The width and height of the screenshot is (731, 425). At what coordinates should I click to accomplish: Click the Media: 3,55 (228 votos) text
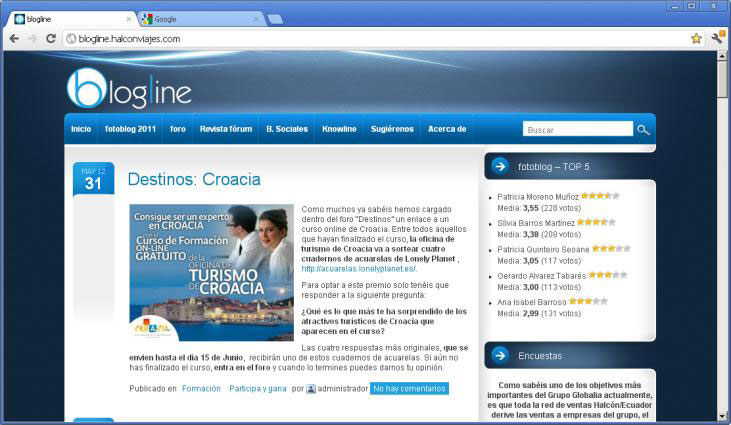pos(539,208)
